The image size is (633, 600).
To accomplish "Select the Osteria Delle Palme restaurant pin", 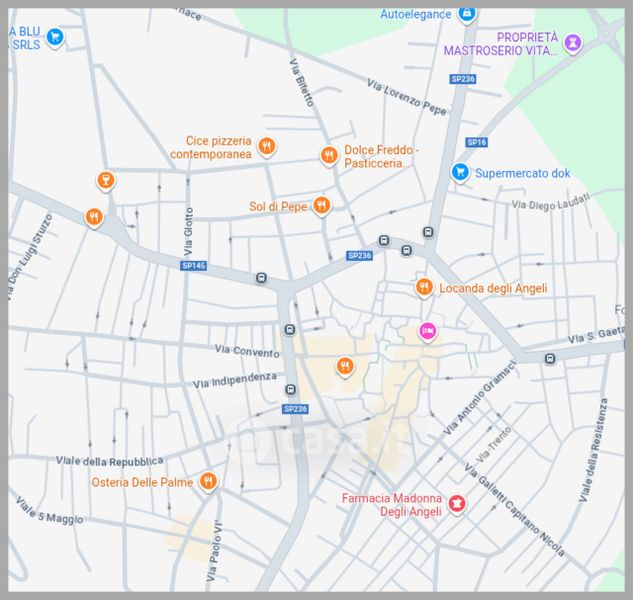I will 208,483.
